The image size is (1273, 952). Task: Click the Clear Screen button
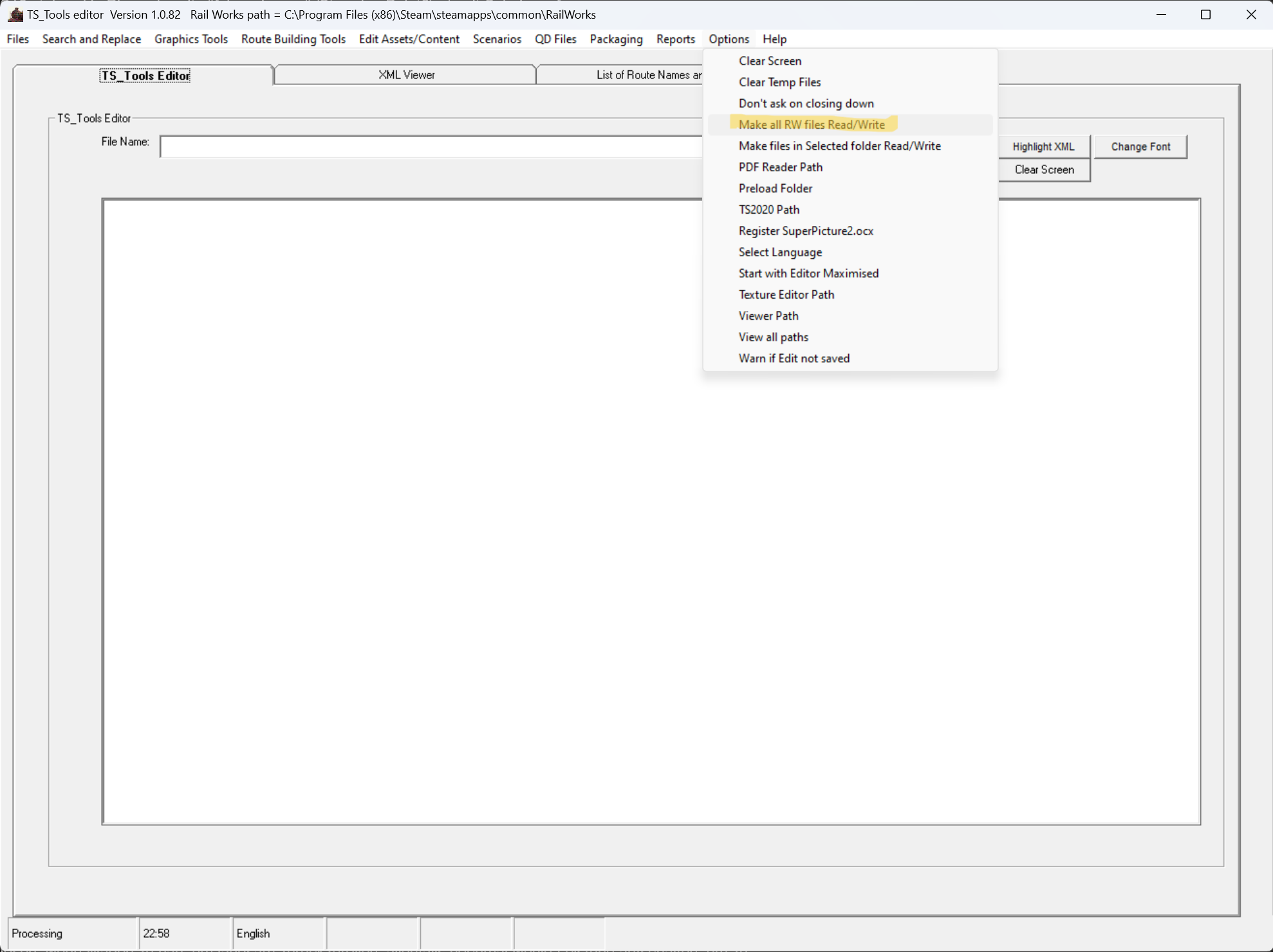coord(1043,170)
